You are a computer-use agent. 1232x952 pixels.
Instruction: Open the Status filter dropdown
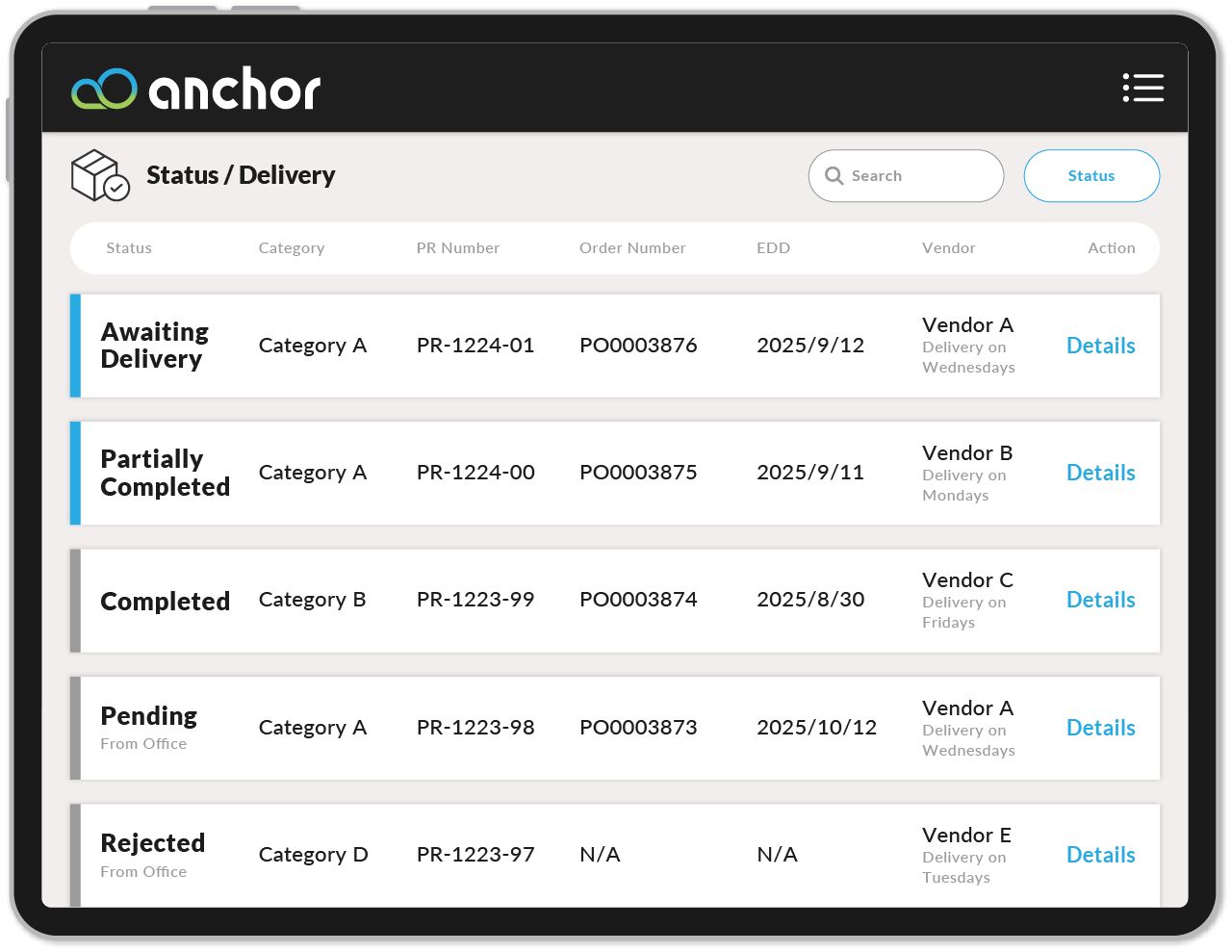1091,175
